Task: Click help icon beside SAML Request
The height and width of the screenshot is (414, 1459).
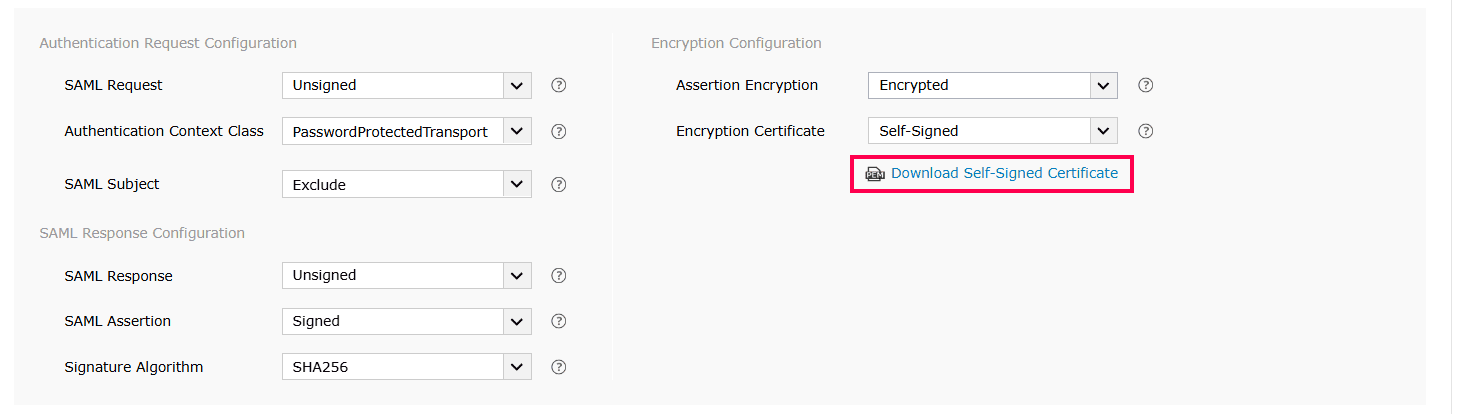Action: click(559, 86)
